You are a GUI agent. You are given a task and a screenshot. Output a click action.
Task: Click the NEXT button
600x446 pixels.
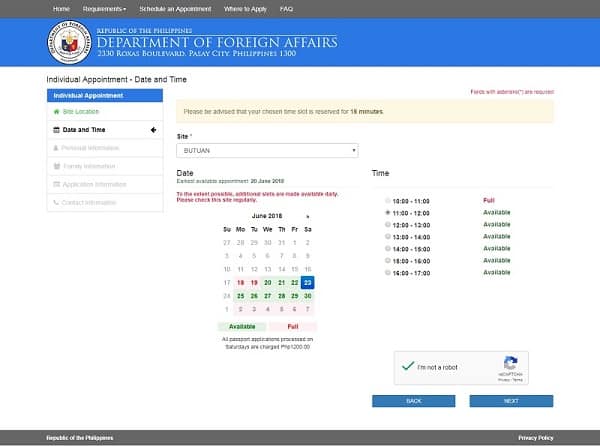pyautogui.click(x=511, y=401)
